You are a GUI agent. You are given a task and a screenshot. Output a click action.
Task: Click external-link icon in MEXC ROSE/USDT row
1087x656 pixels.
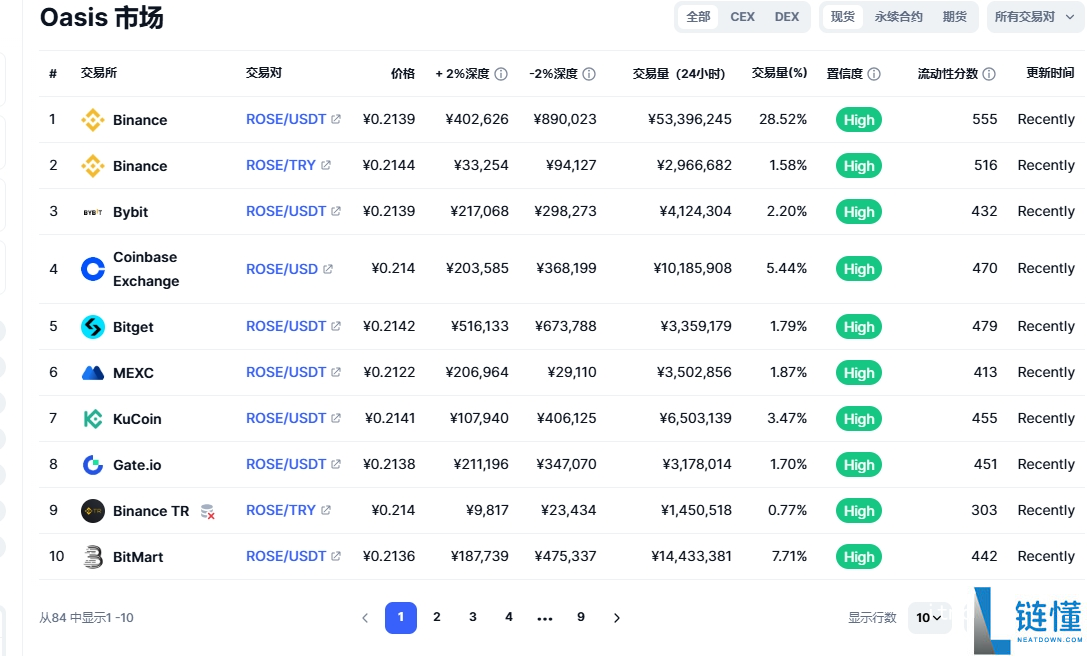coord(336,372)
